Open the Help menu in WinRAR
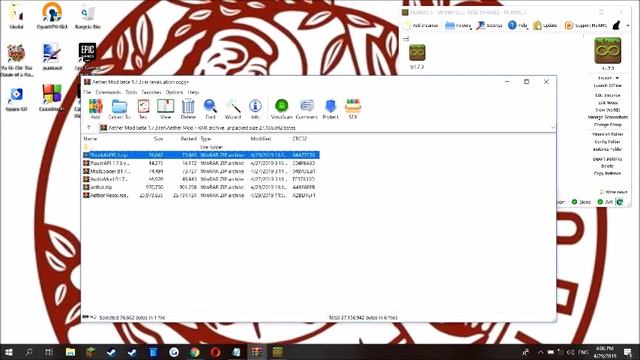The image size is (640, 360). tap(193, 92)
